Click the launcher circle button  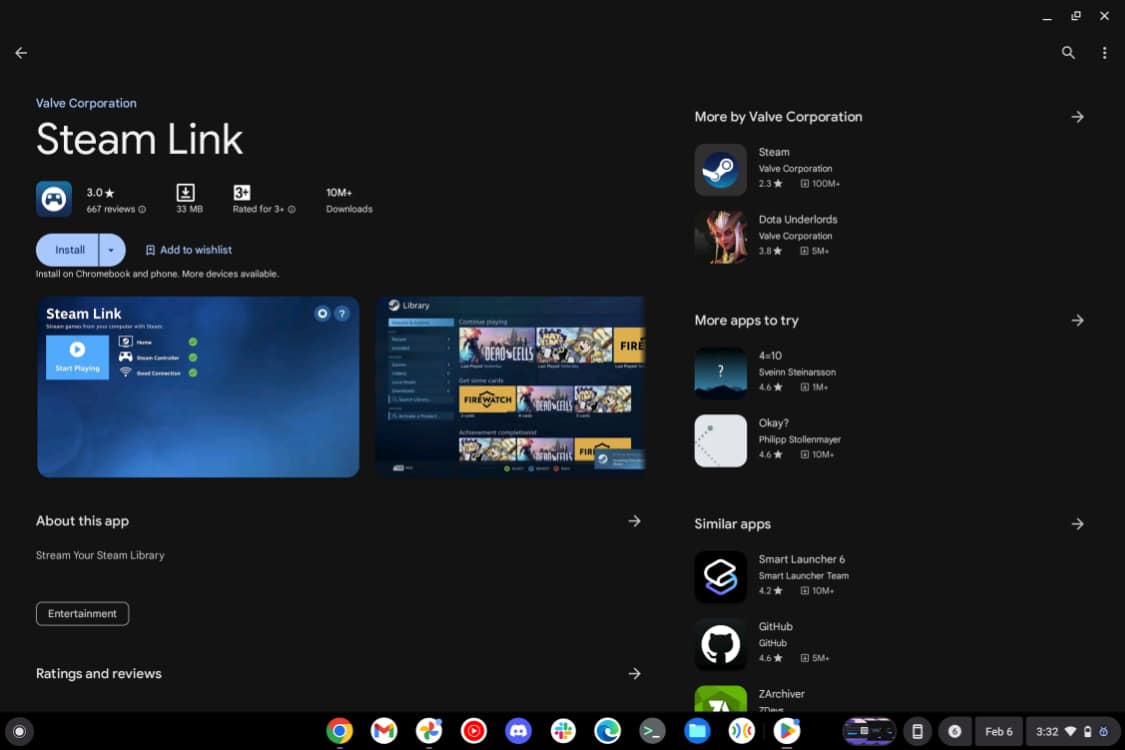(x=19, y=731)
